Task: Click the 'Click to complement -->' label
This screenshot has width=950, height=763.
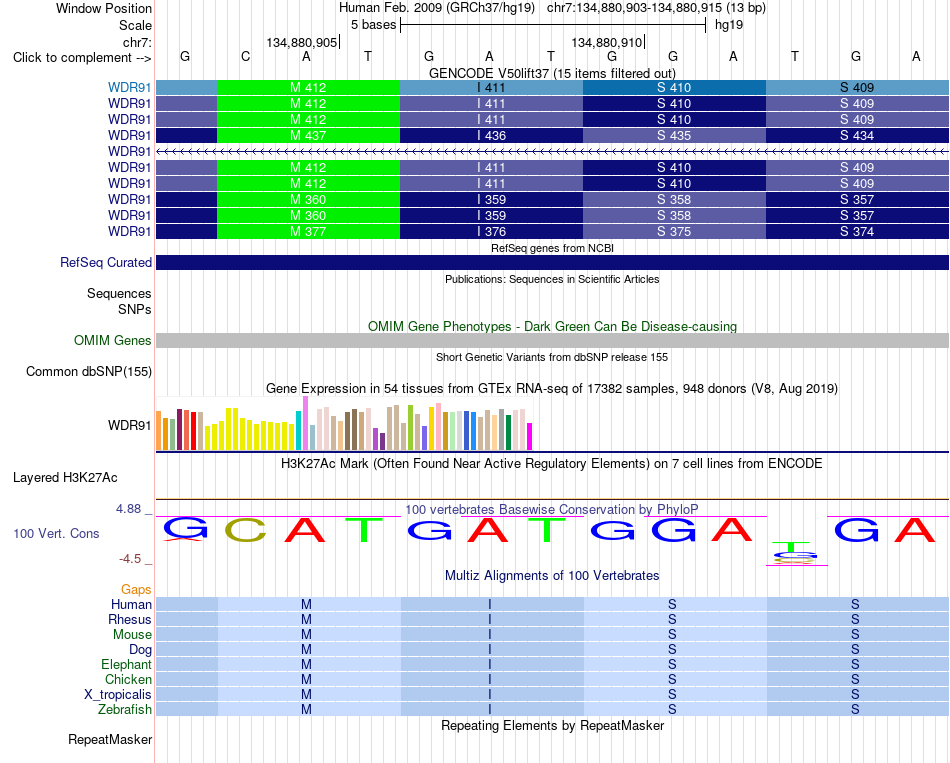Action: (x=82, y=58)
